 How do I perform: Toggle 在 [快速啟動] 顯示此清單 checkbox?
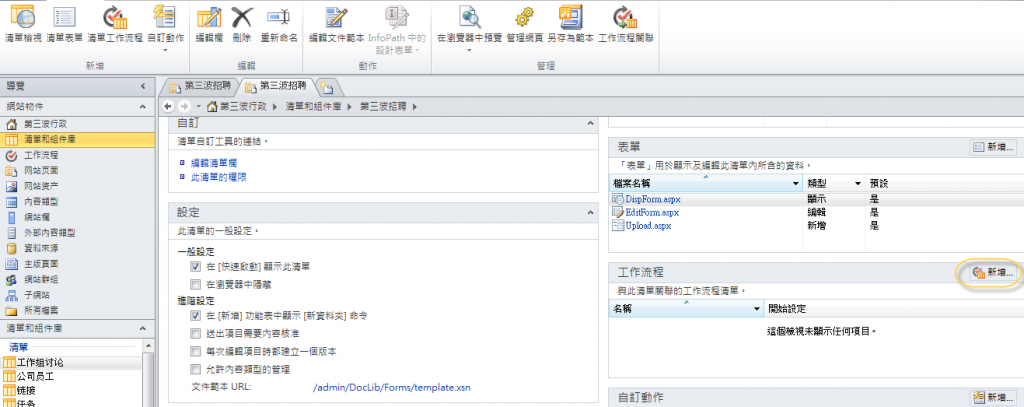195,267
